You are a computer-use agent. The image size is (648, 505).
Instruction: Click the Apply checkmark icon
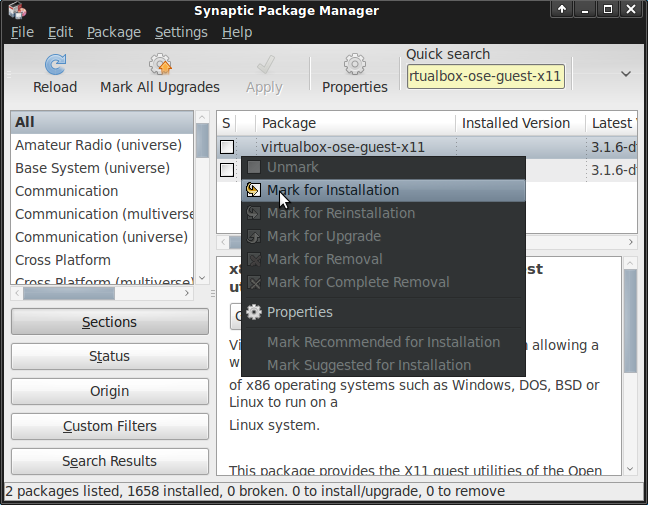(x=264, y=64)
